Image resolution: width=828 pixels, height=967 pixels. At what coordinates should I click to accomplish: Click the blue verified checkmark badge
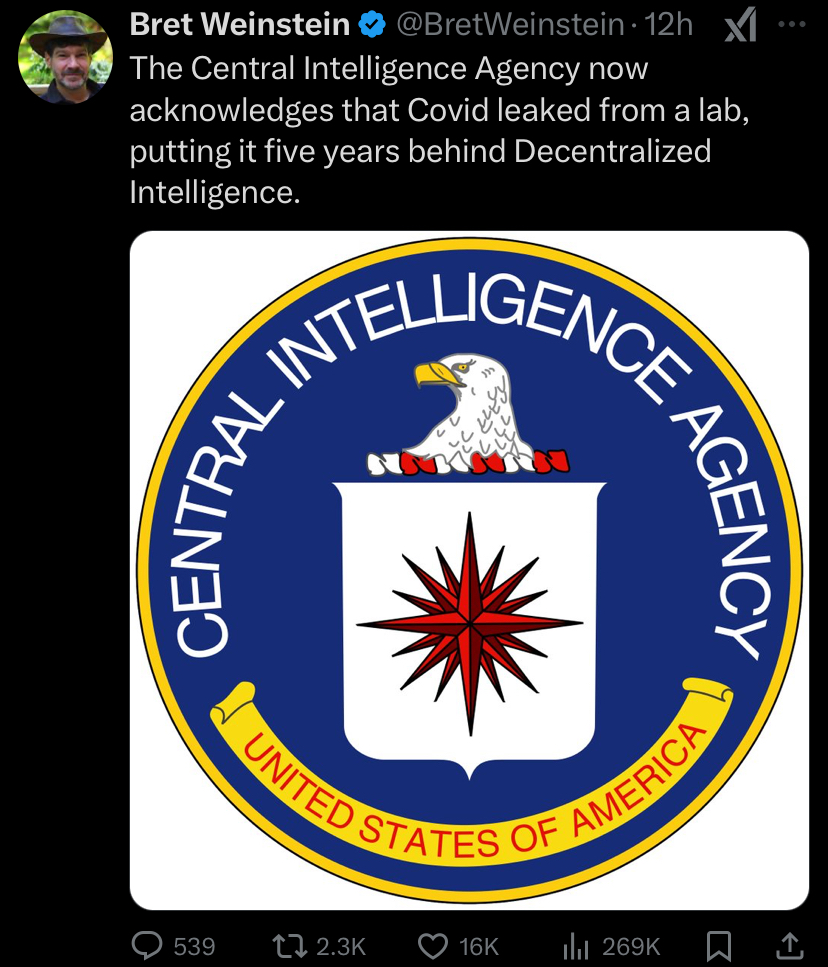[372, 25]
